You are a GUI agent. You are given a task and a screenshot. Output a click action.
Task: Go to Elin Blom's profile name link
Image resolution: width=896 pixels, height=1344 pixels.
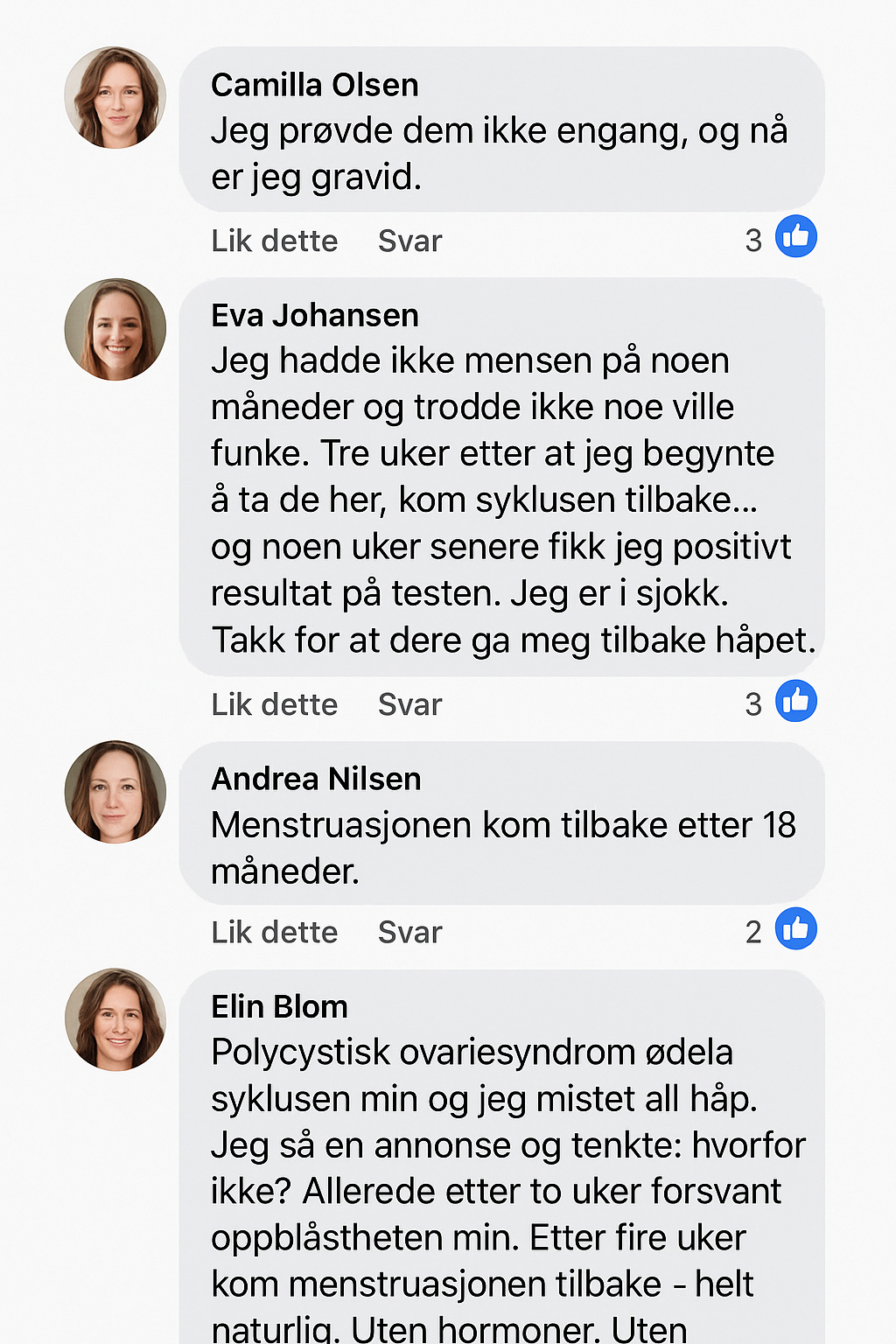tap(279, 1006)
